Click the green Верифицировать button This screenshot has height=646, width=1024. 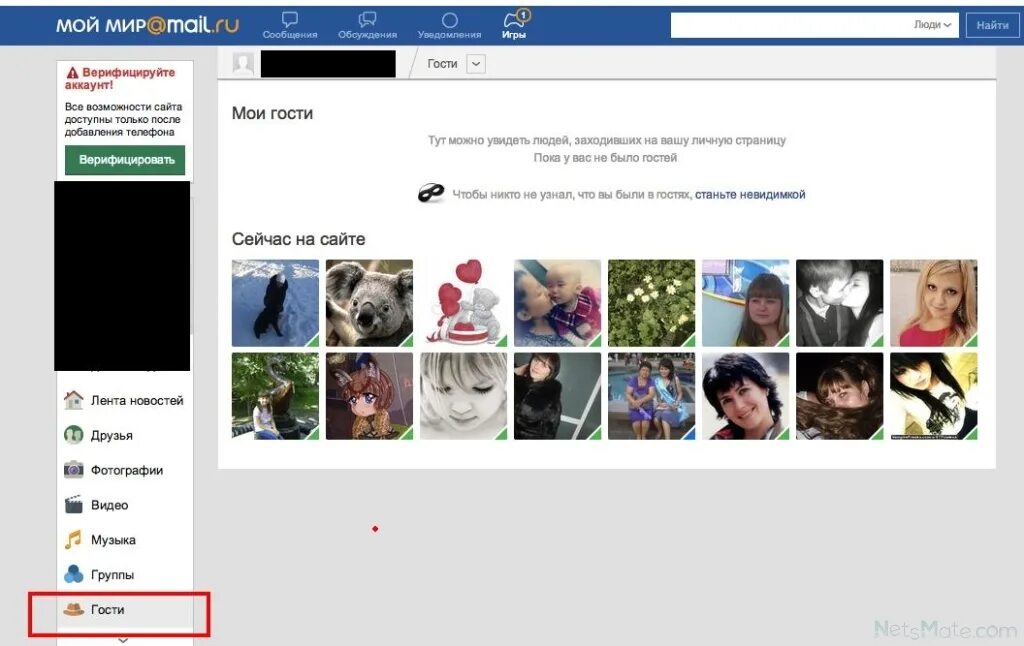pyautogui.click(x=124, y=160)
